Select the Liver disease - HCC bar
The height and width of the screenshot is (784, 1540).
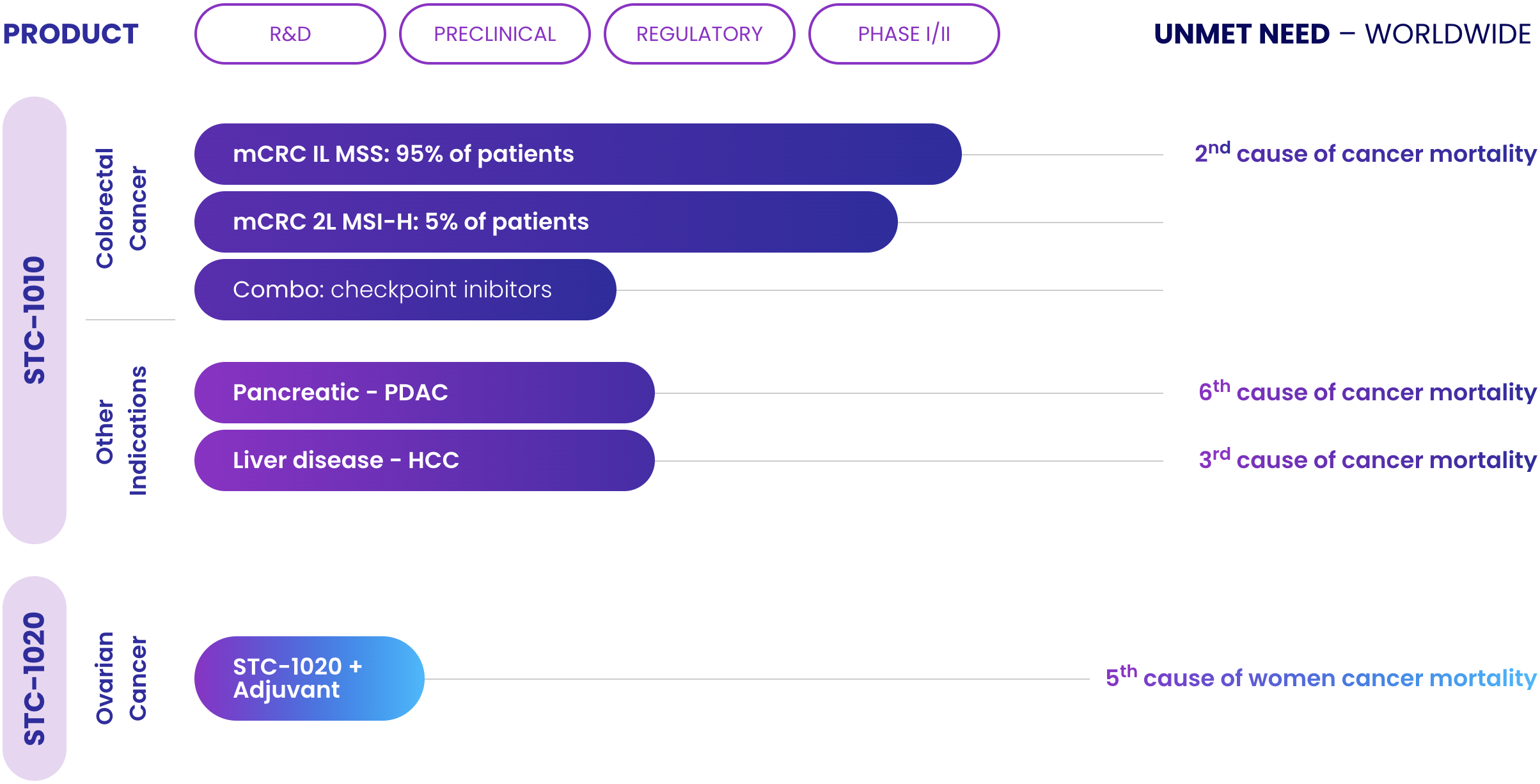click(423, 460)
